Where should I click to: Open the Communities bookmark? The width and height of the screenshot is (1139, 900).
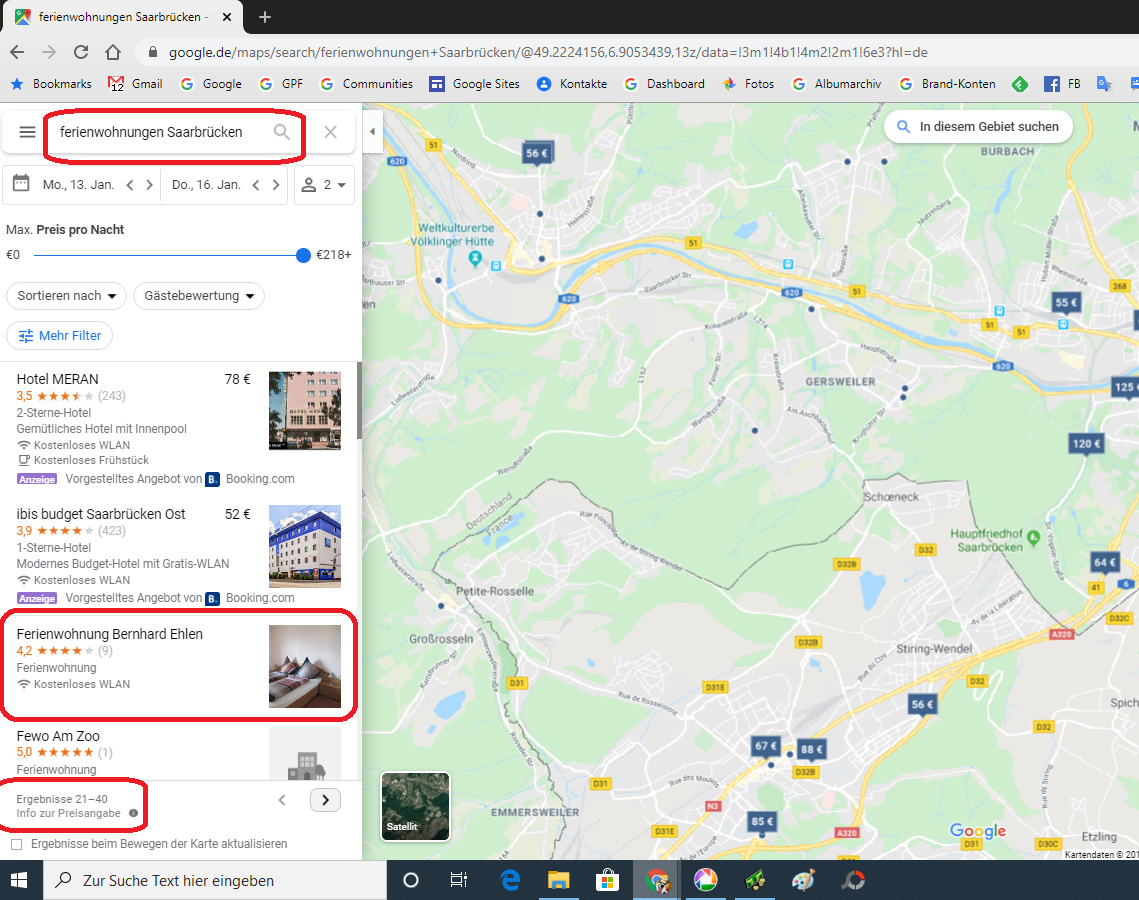pos(367,84)
